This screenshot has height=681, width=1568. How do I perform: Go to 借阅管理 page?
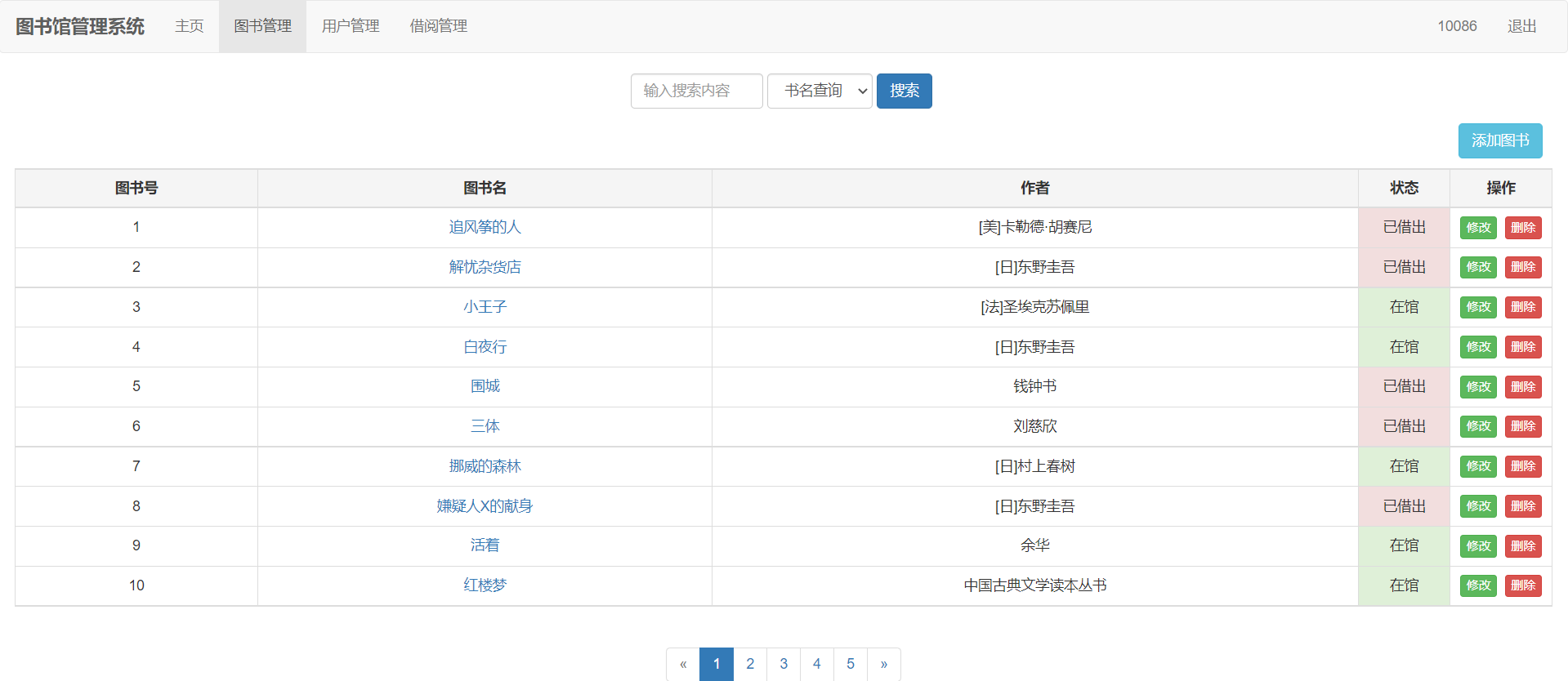click(x=439, y=26)
